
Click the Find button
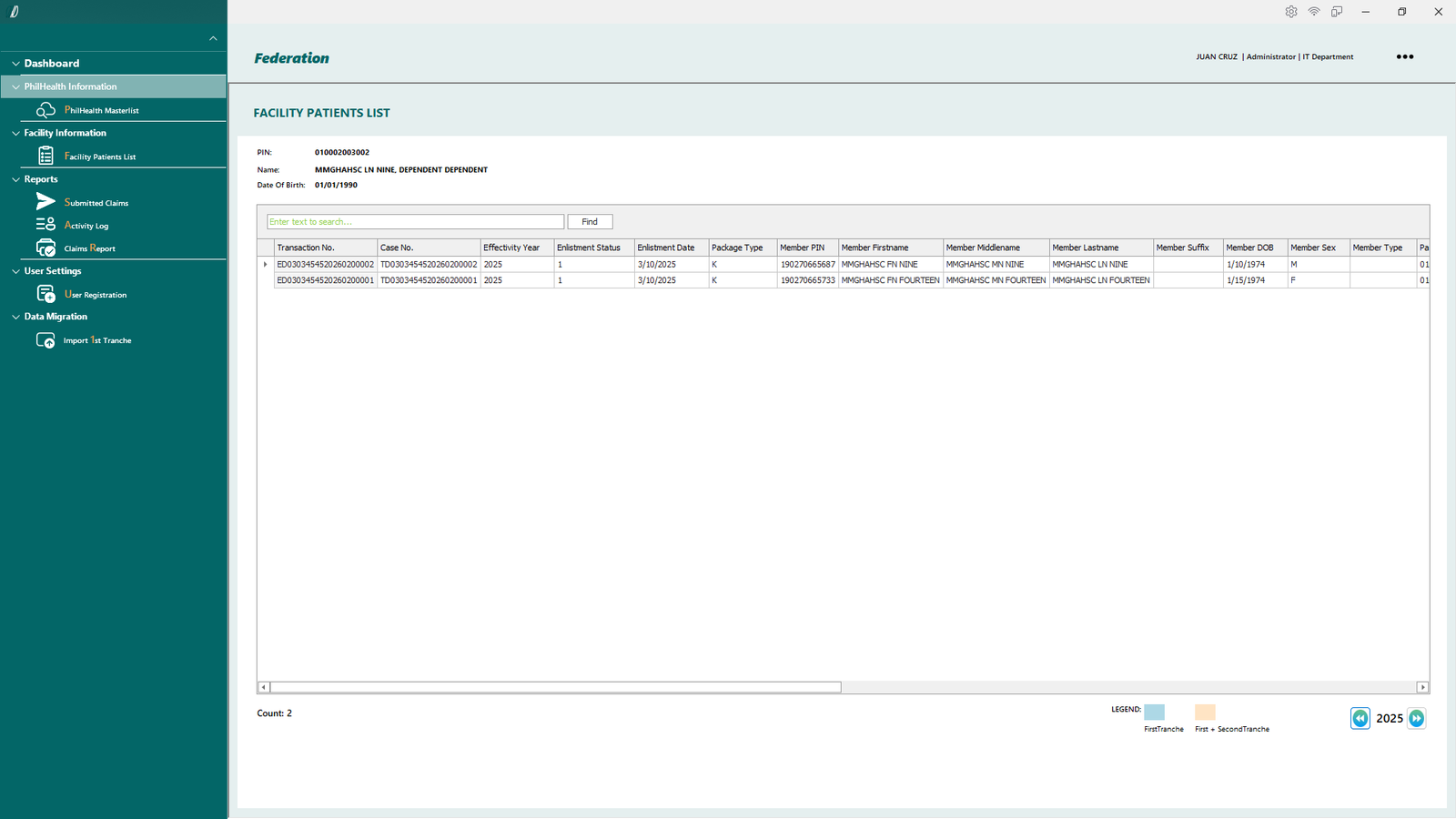click(590, 222)
